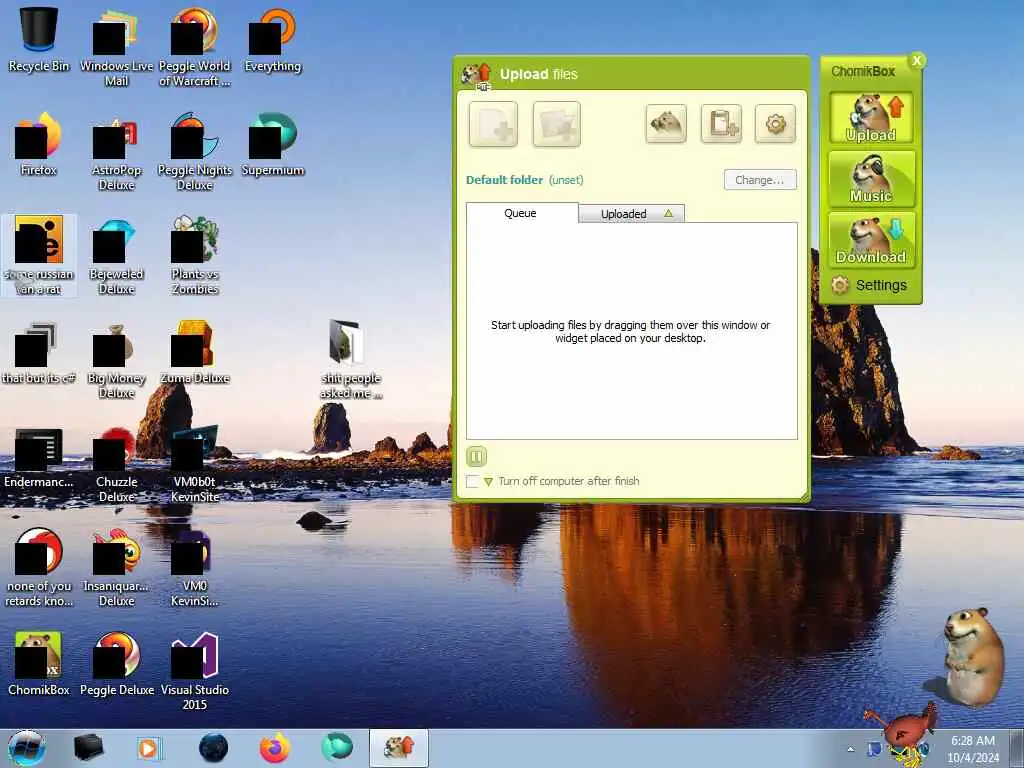Click the paste from clipboard icon
Viewport: 1024px width, 768px height.
721,123
